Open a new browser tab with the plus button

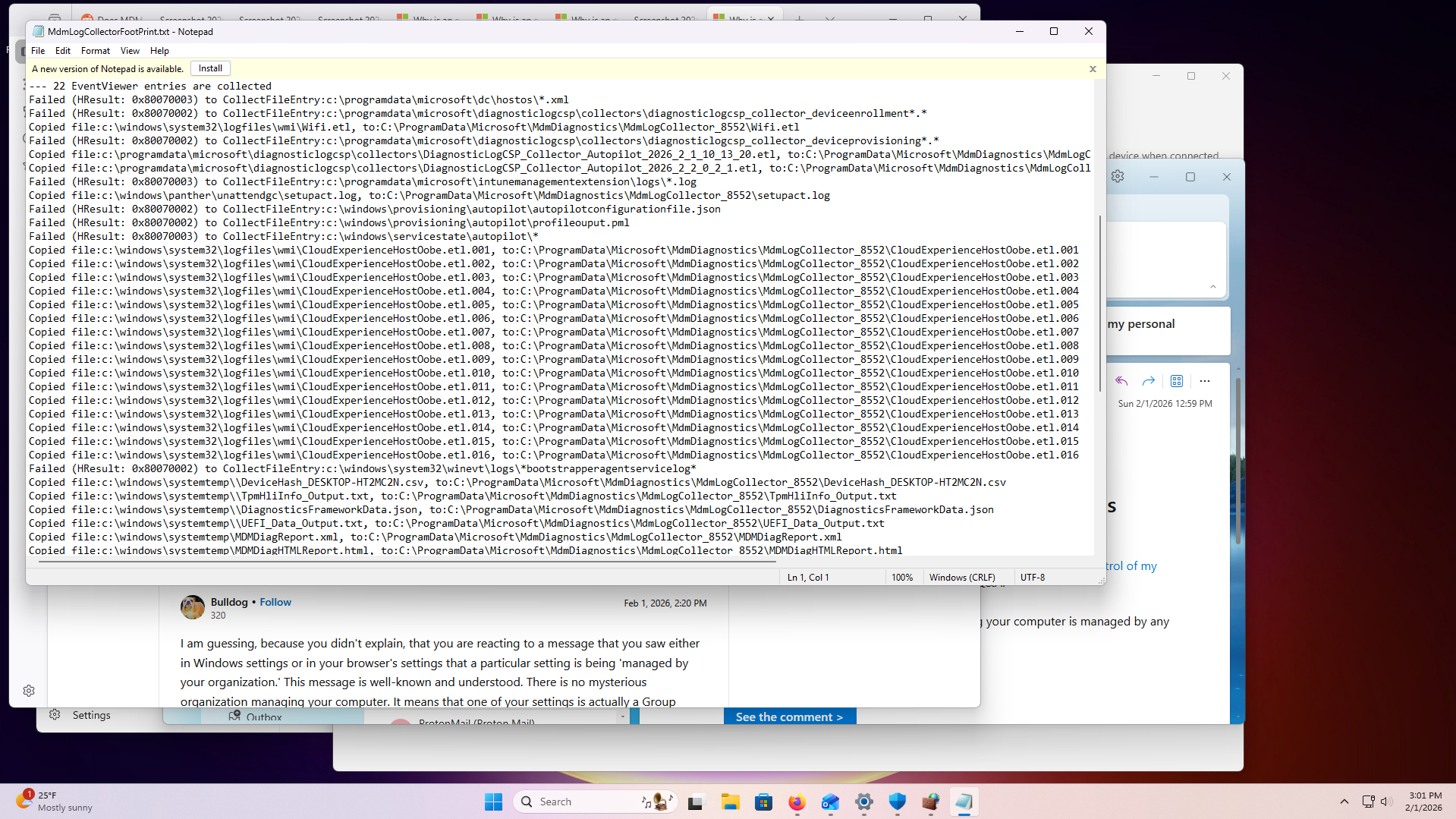click(799, 18)
